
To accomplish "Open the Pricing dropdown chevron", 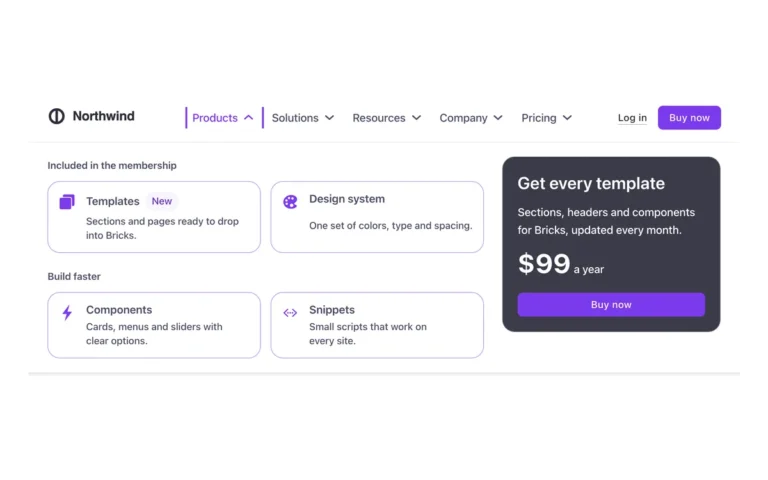I will click(x=567, y=118).
